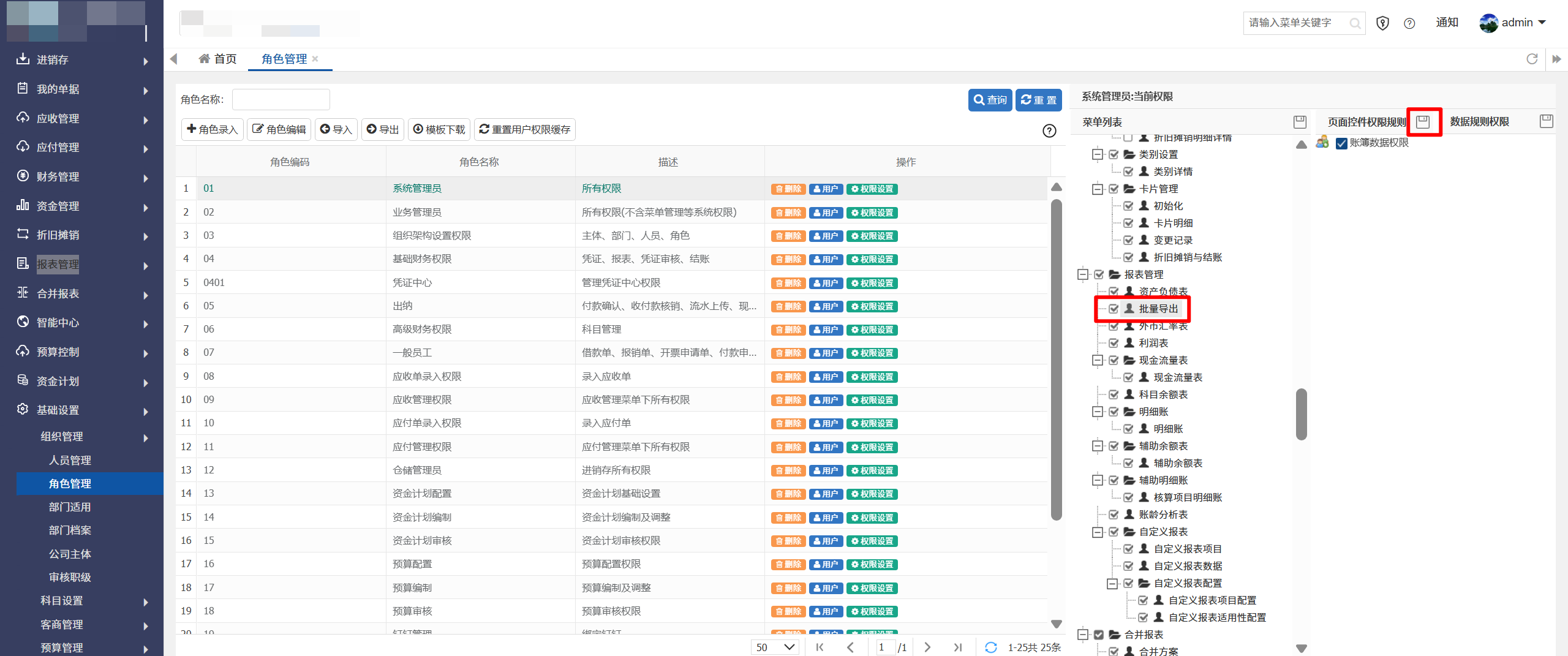Image resolution: width=1568 pixels, height=656 pixels.
Task: Click the 查询 search button
Action: click(x=990, y=100)
